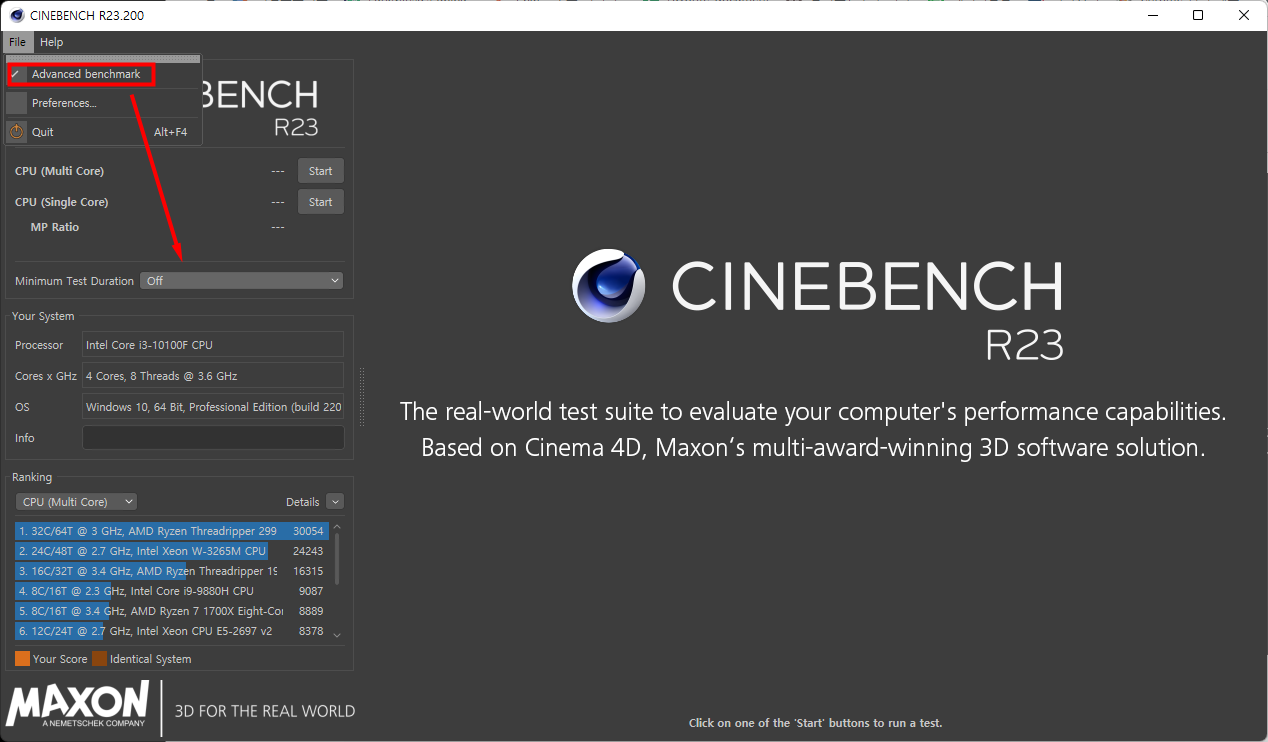Click the MP Ratio label

(x=55, y=227)
